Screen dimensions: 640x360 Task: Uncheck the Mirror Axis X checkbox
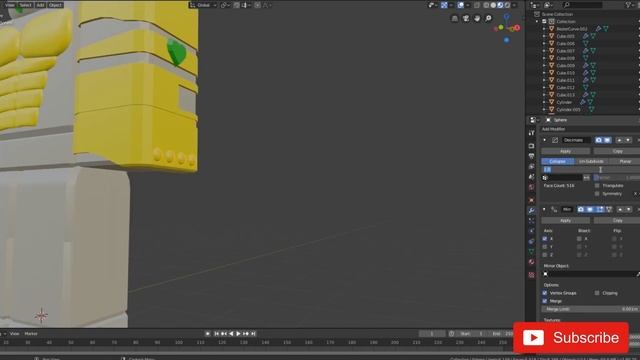(545, 239)
